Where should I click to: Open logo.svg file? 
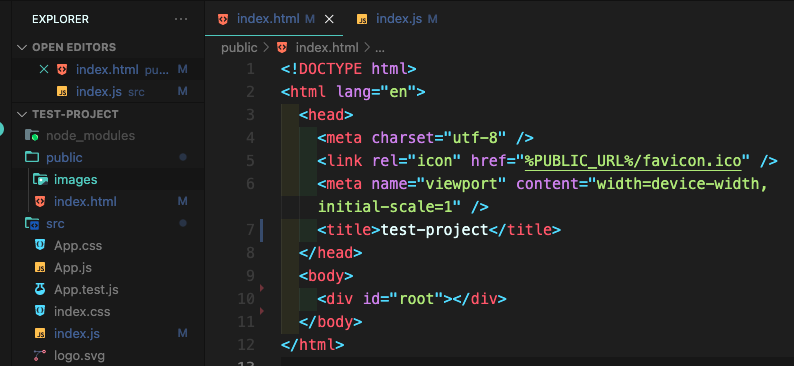[x=109, y=355]
